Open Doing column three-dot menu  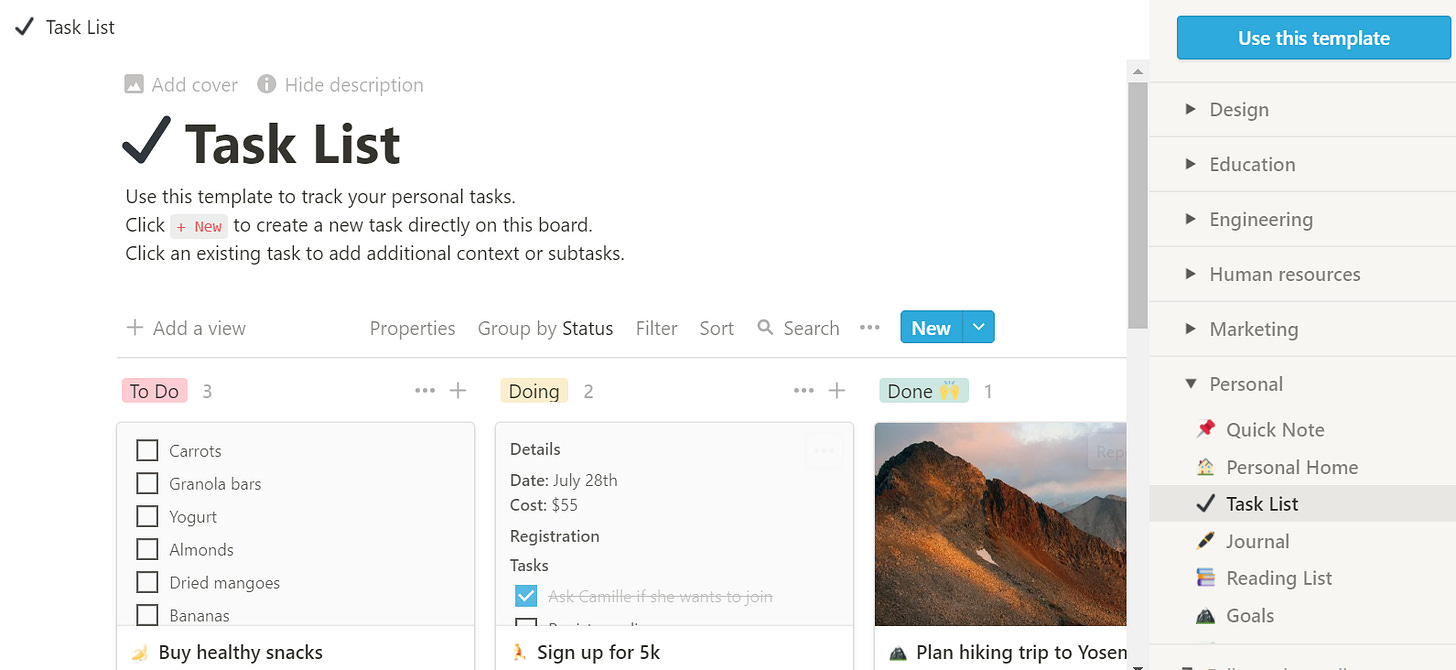click(x=803, y=391)
